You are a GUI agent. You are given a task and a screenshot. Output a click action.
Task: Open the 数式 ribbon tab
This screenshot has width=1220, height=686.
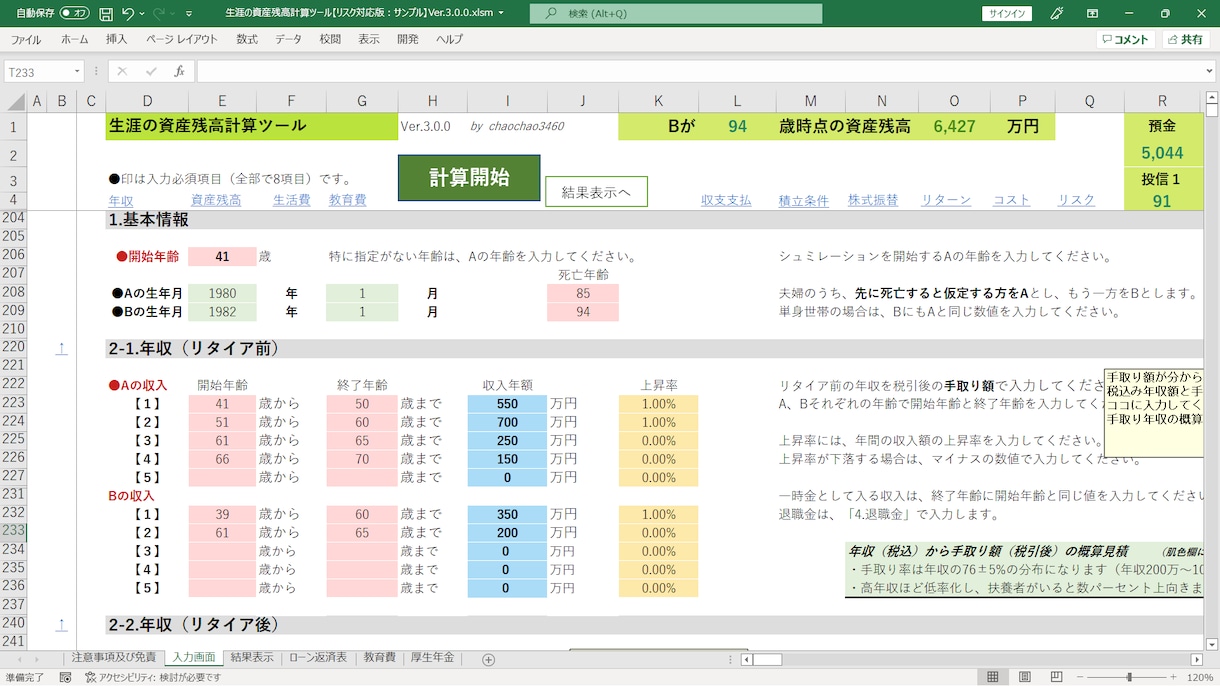[x=247, y=39]
